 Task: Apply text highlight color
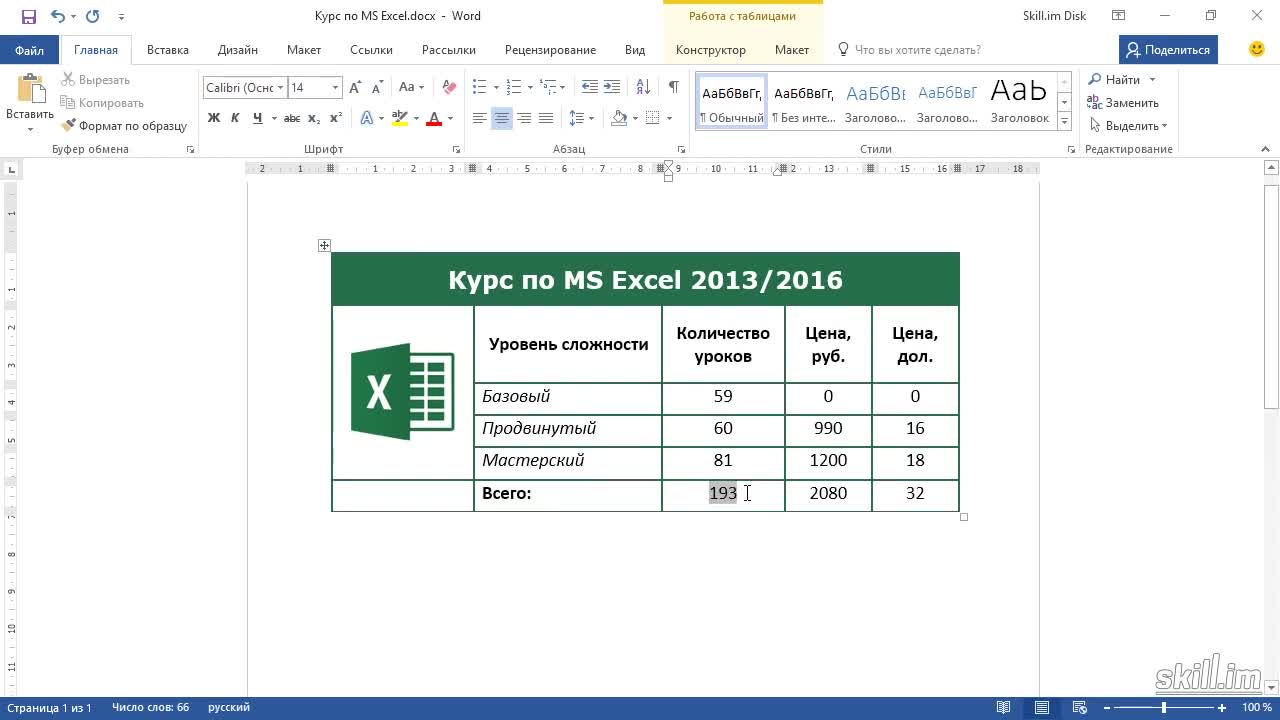[400, 118]
